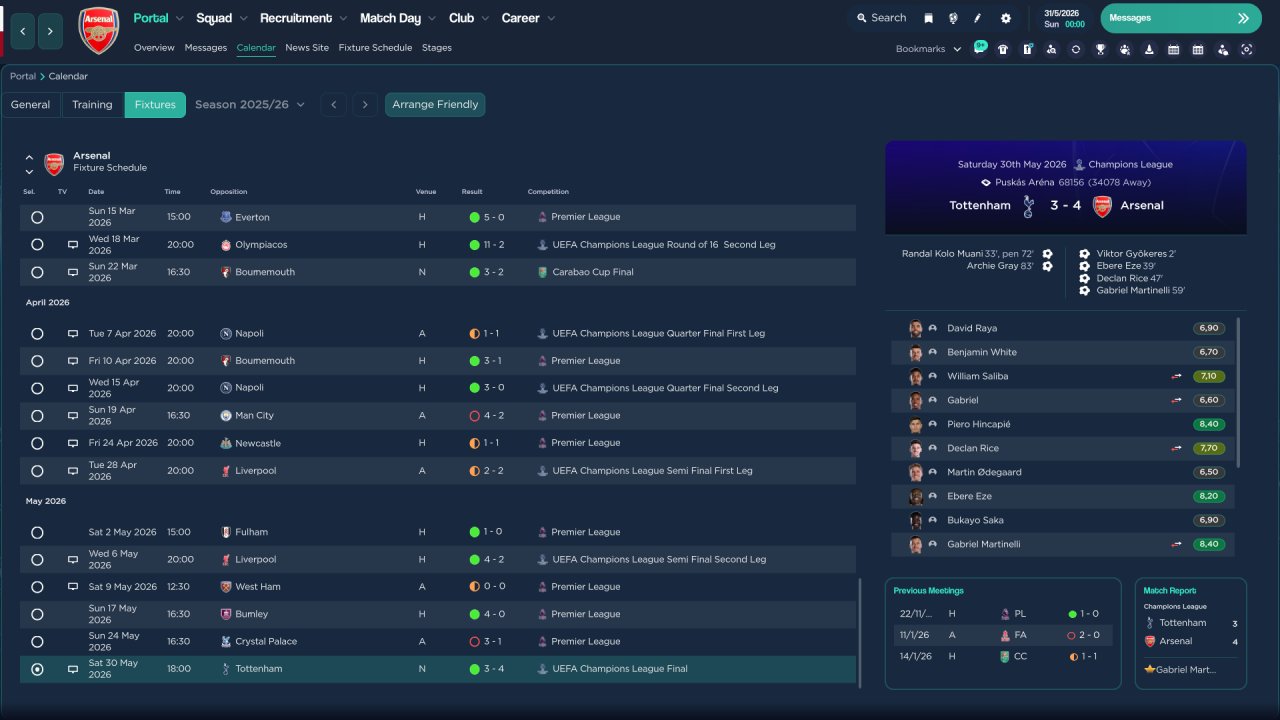Open the Messages sub-menu item
Screen dimensions: 1280x720
coord(206,48)
